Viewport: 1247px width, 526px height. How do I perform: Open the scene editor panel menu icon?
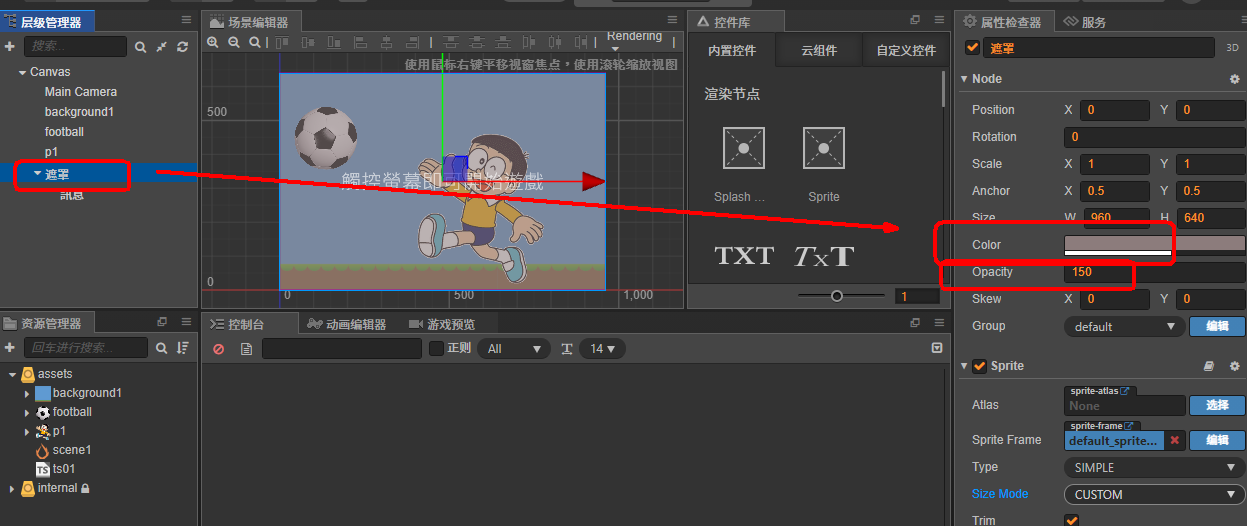[674, 20]
